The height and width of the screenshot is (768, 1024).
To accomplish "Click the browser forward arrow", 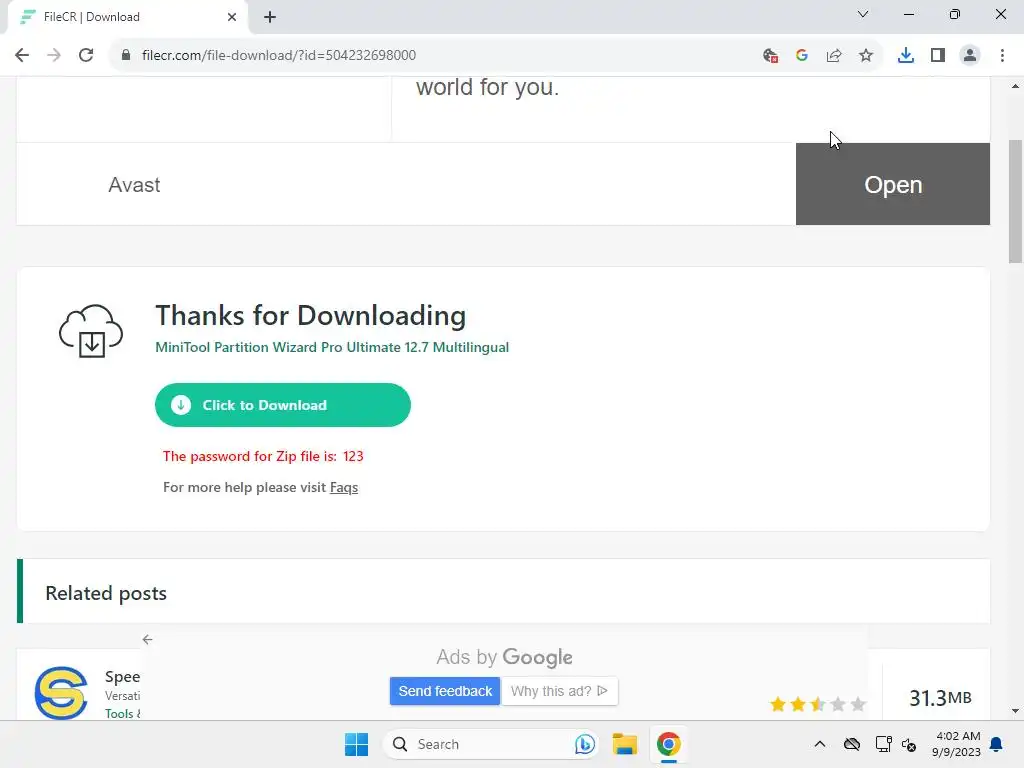I will [x=54, y=56].
